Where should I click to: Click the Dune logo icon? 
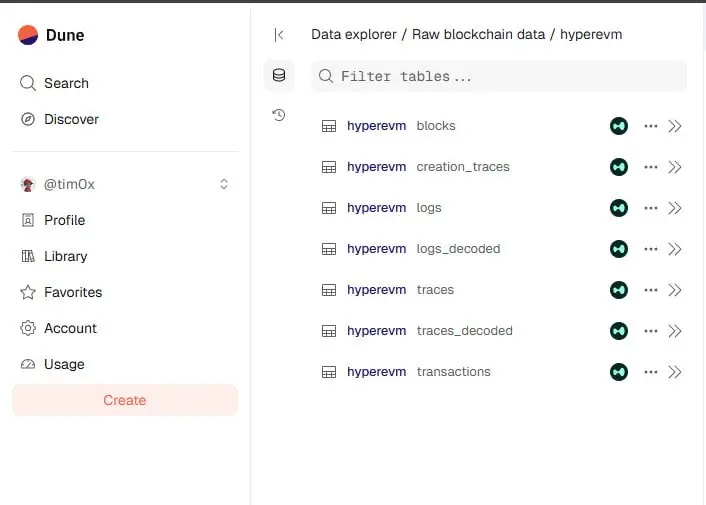tap(28, 35)
